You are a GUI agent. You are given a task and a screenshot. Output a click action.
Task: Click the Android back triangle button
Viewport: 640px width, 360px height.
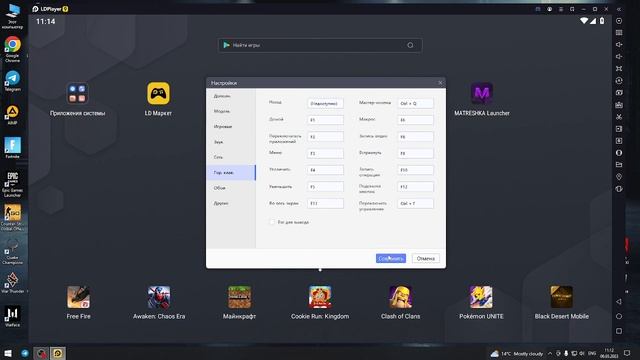point(619,302)
